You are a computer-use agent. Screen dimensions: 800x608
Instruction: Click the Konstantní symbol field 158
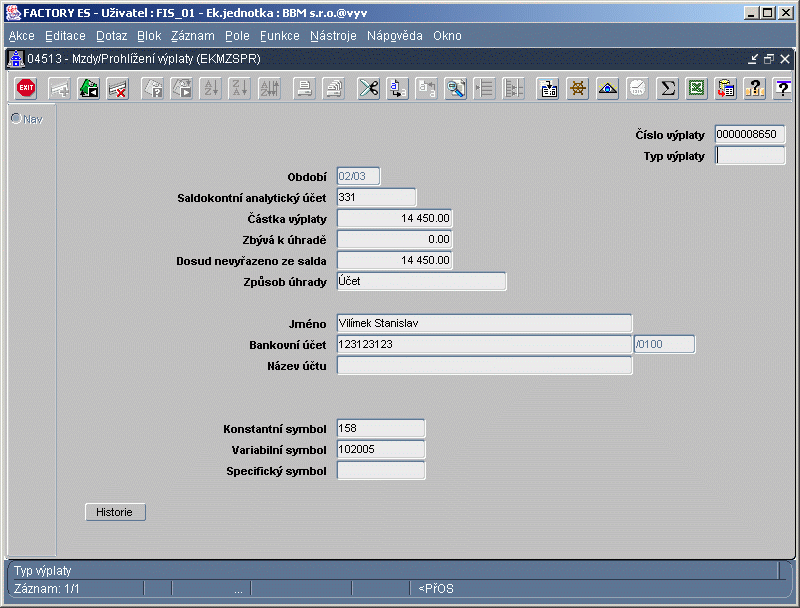[381, 428]
